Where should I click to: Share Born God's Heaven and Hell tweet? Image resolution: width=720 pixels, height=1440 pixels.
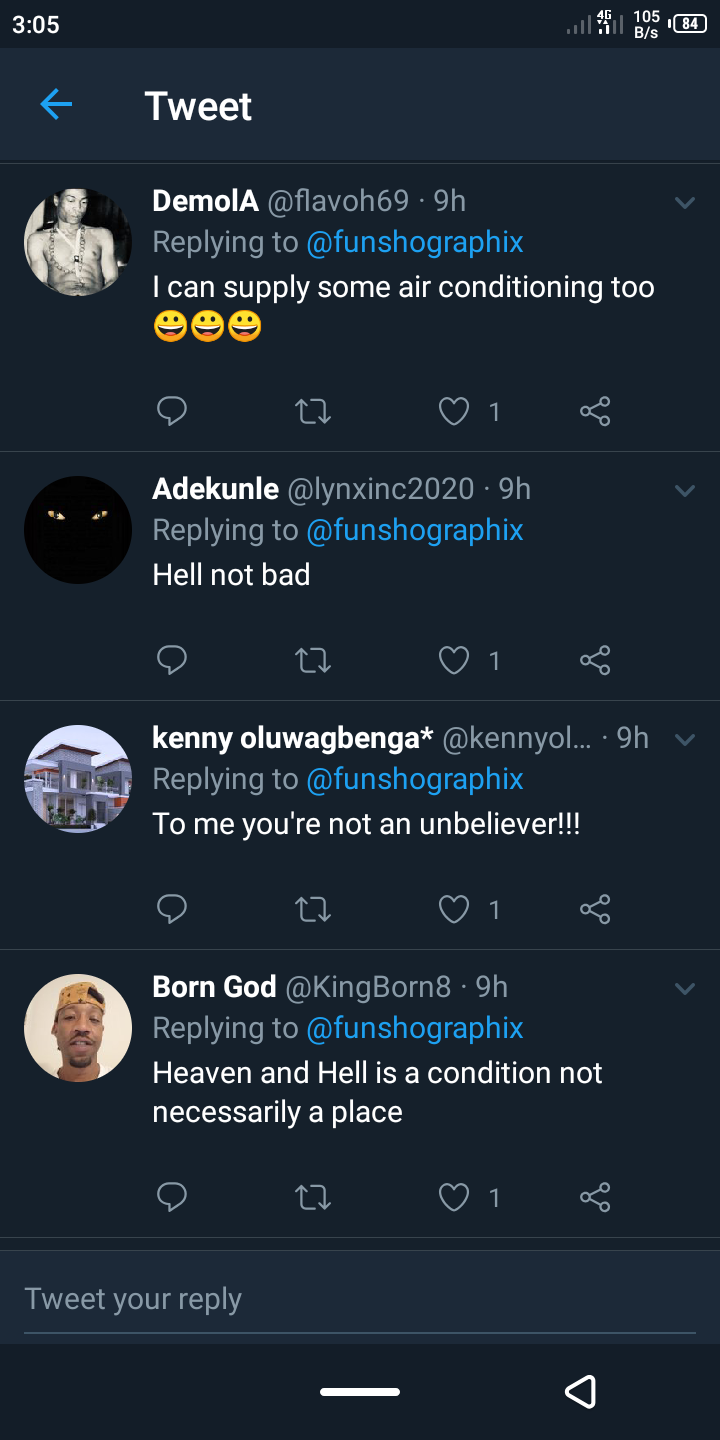click(x=595, y=1197)
